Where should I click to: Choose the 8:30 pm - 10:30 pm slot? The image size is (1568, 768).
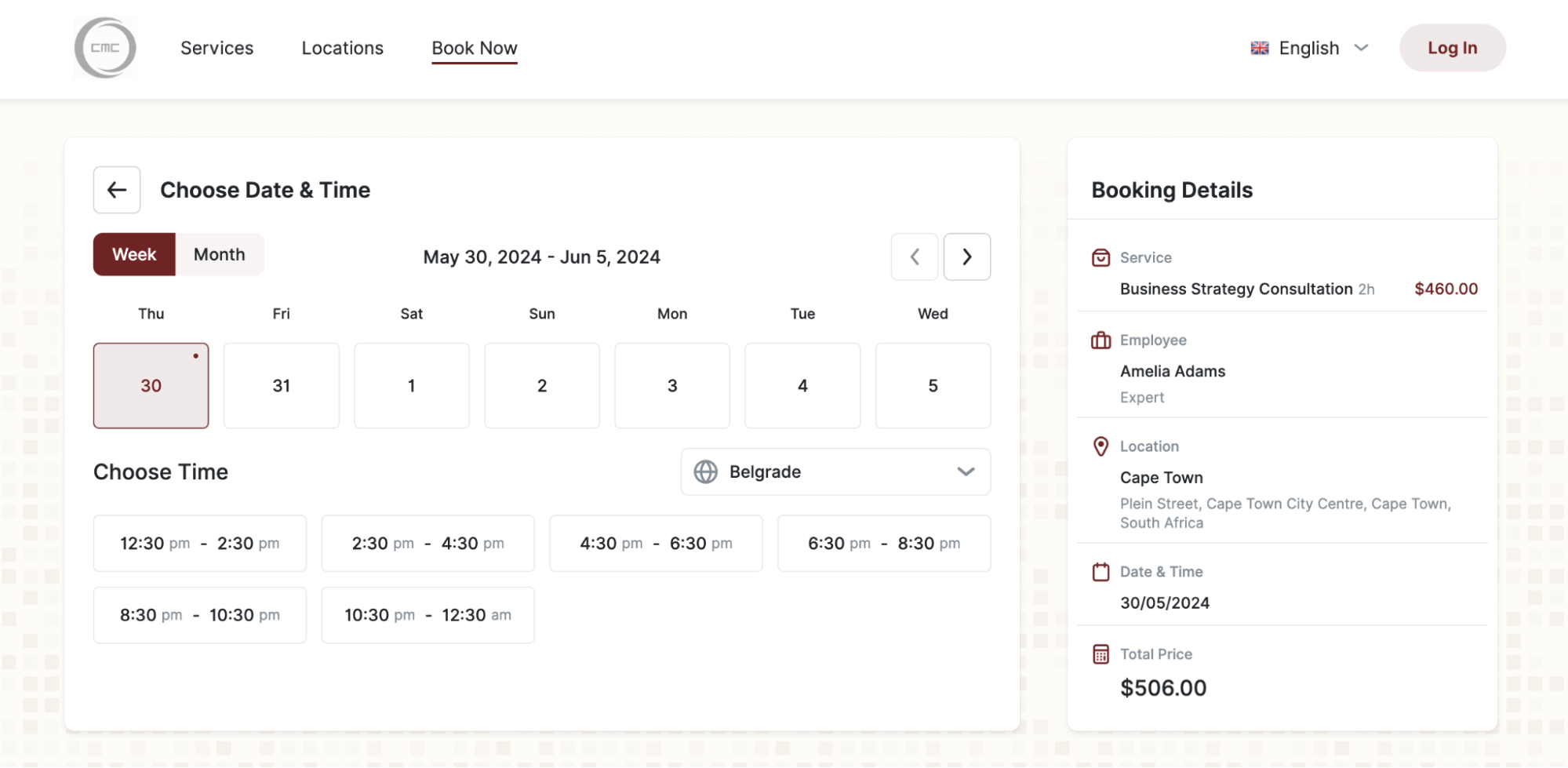(200, 615)
